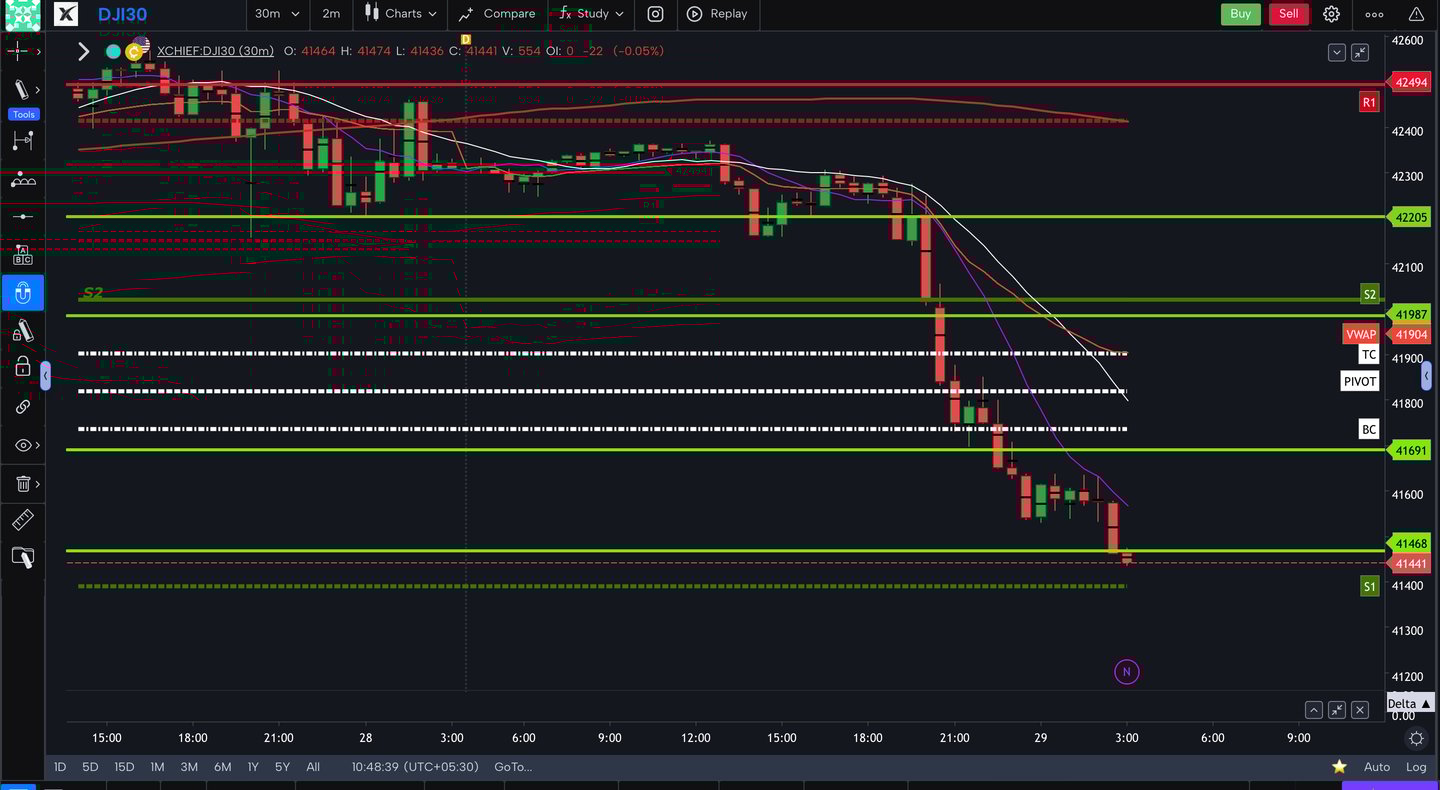
Task: Close the lower Delta pane
Action: point(1360,710)
